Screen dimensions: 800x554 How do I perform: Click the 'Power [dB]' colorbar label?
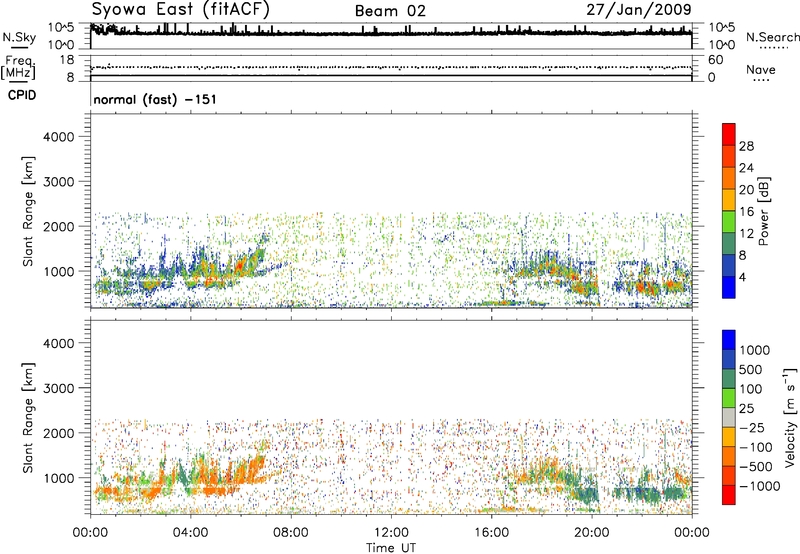pos(764,211)
